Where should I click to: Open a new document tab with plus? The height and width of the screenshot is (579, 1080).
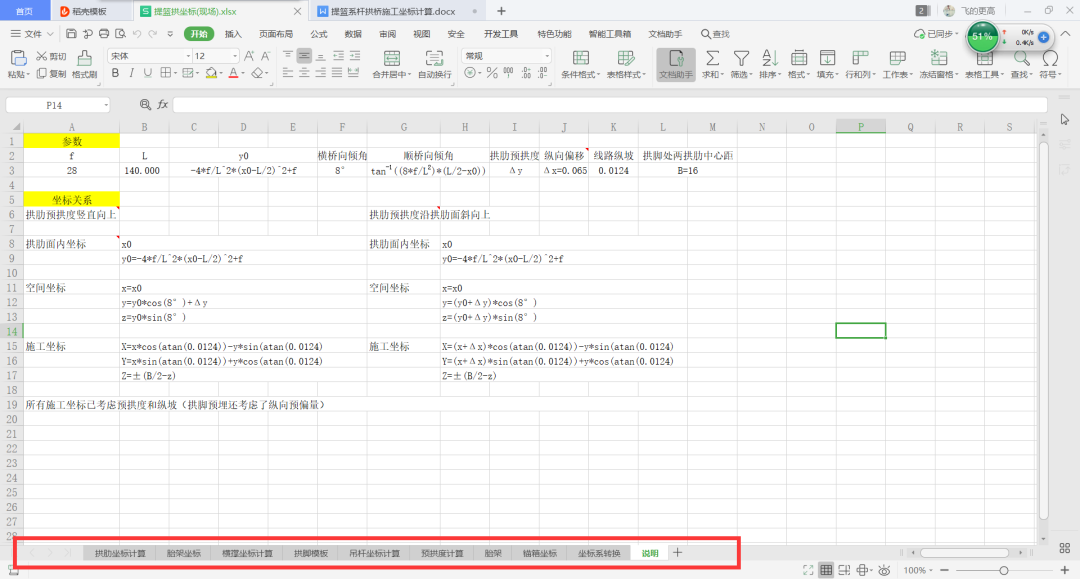501,11
